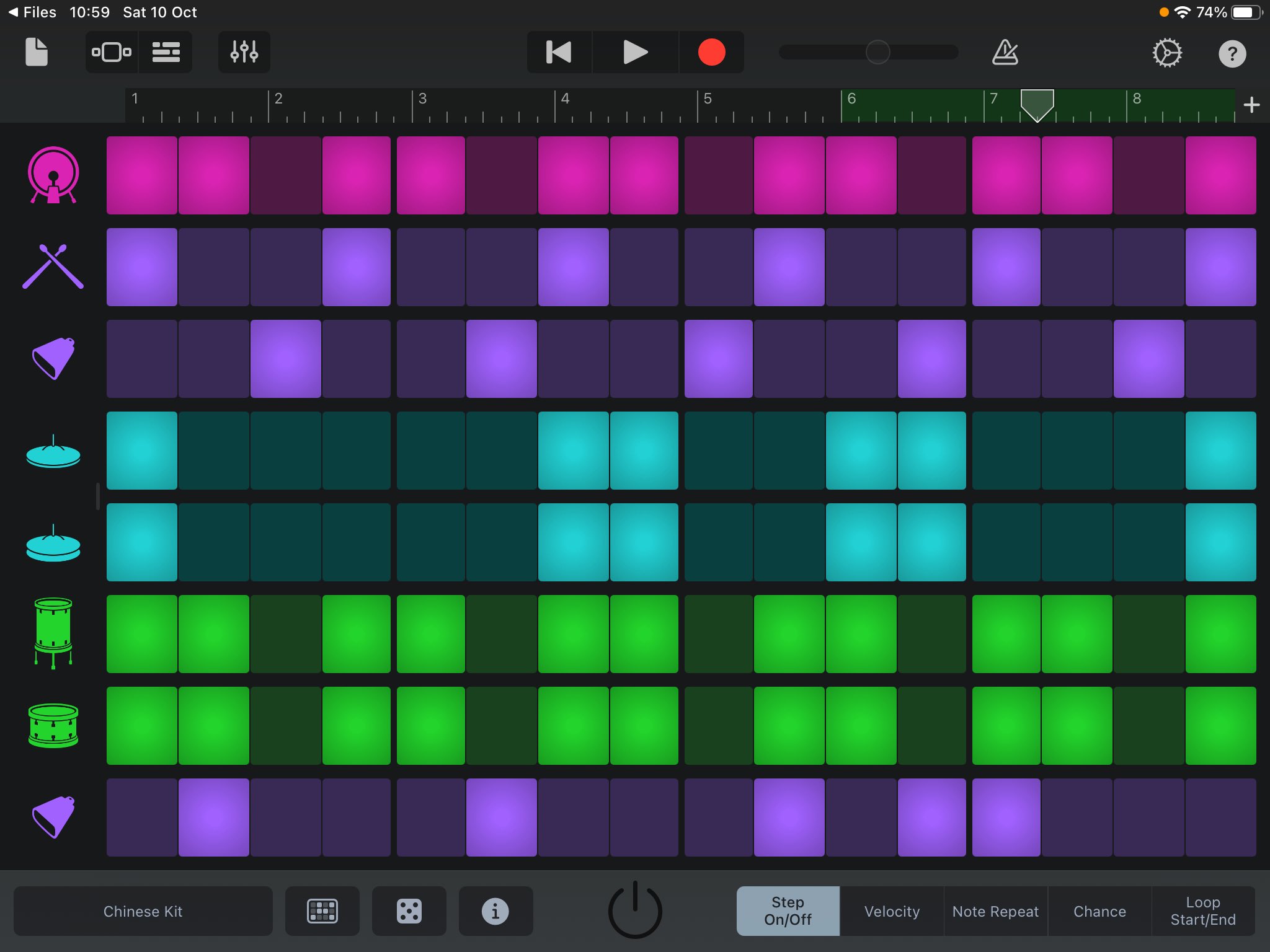Randomize pattern with the dice button
This screenshot has width=1270, height=952.
409,911
